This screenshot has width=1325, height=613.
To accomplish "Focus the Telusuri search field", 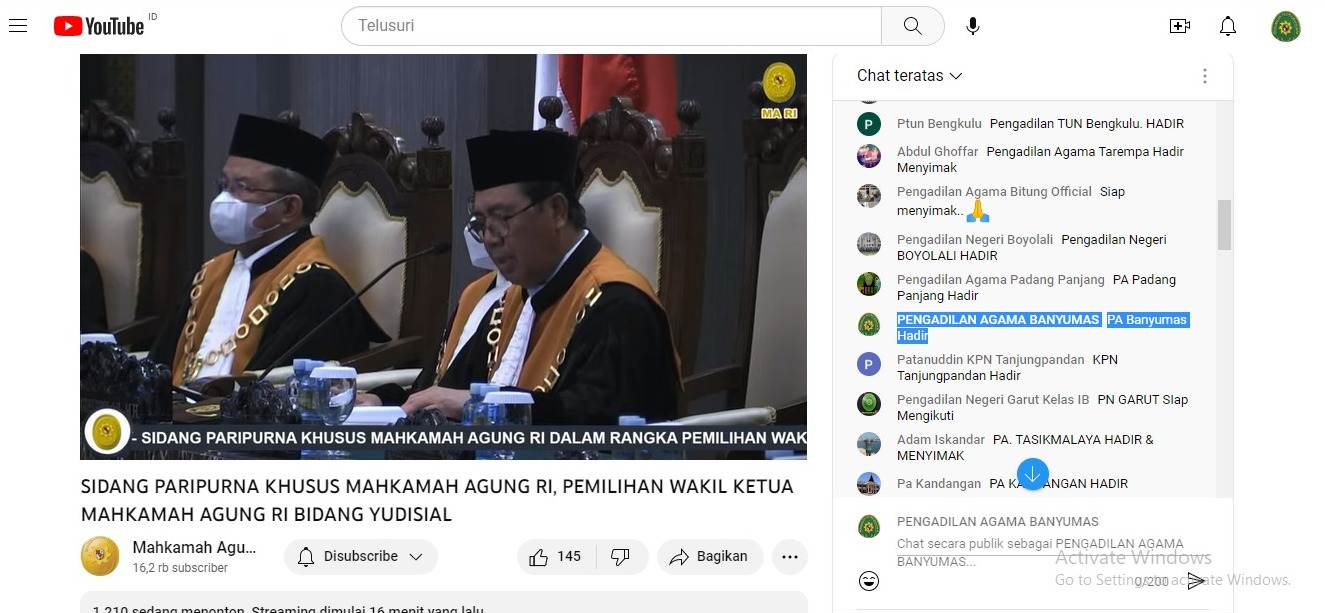I will pos(611,26).
